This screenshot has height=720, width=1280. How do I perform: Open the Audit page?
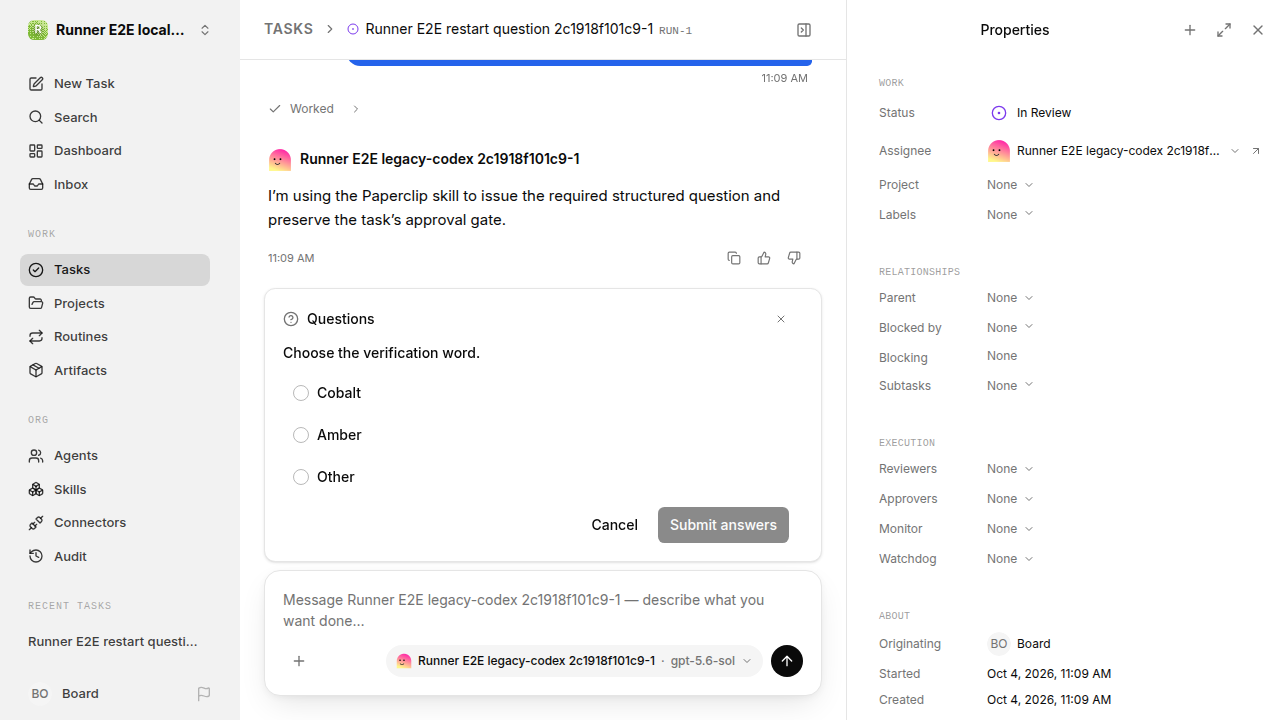(115, 557)
